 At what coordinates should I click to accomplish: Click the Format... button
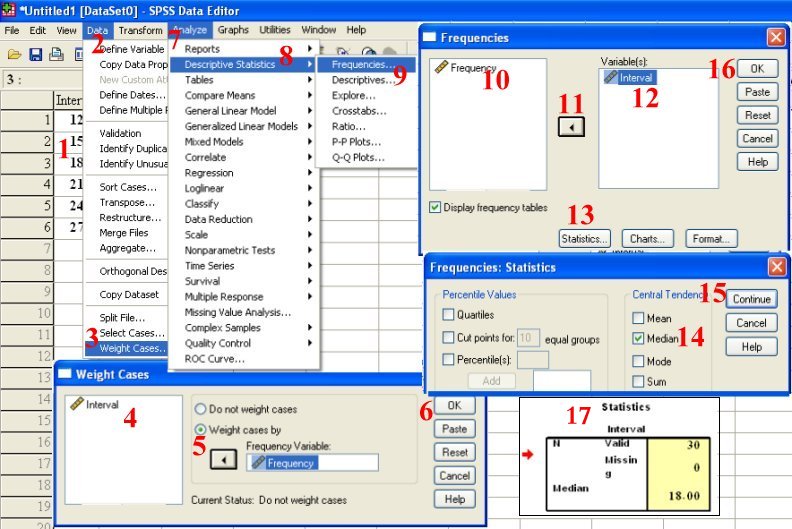[x=711, y=238]
